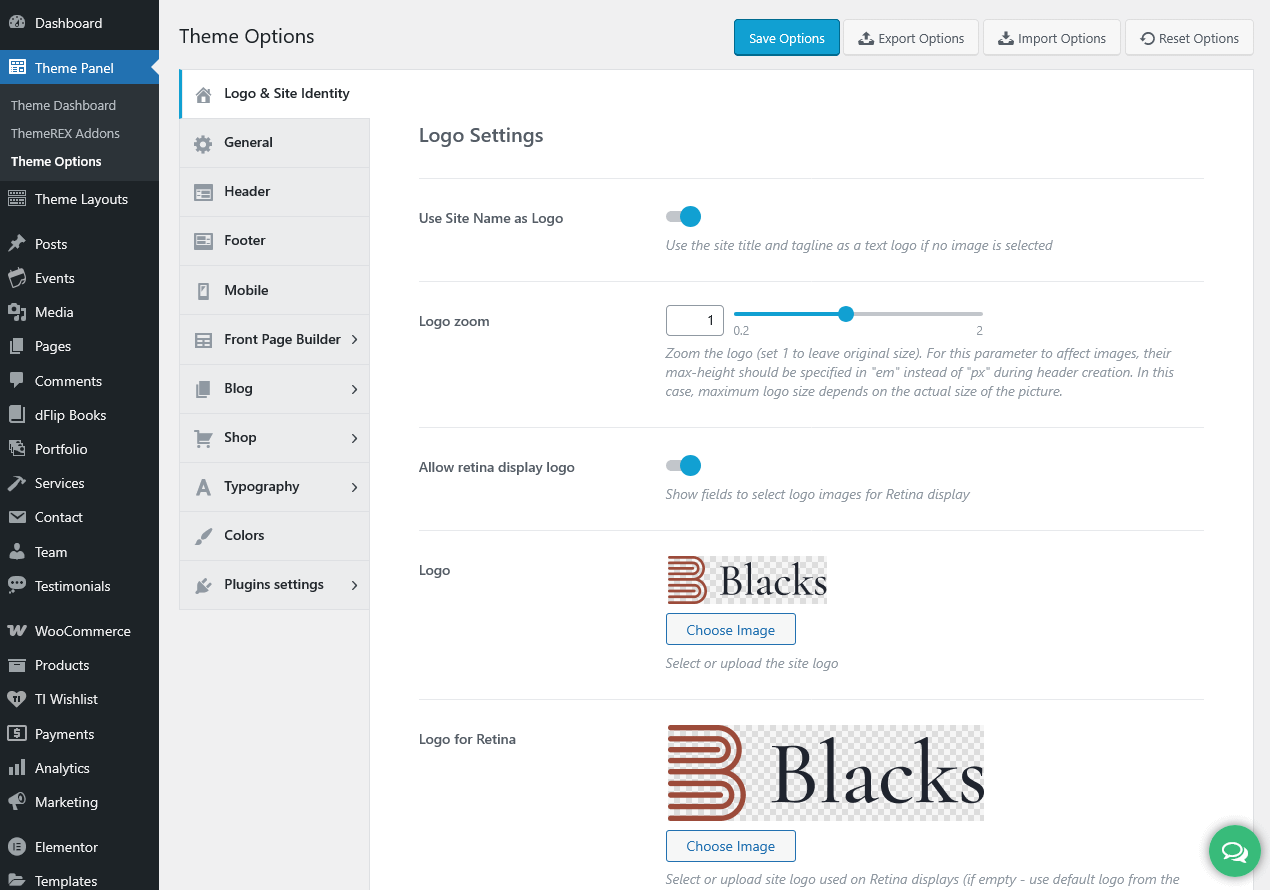
Task: Click the WooCommerce logo icon
Action: (x=17, y=631)
